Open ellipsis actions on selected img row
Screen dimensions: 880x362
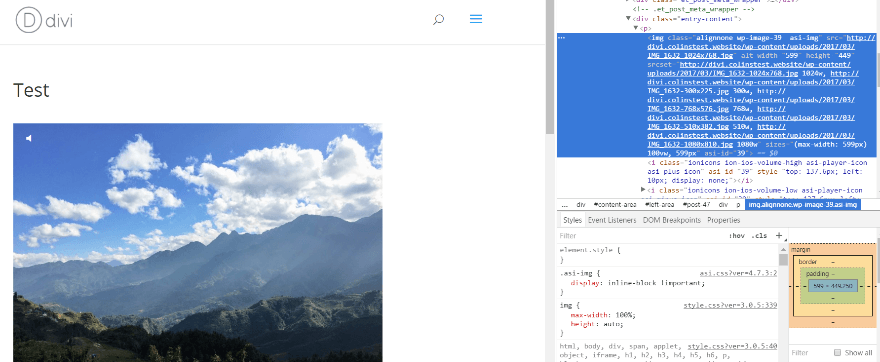(x=562, y=38)
